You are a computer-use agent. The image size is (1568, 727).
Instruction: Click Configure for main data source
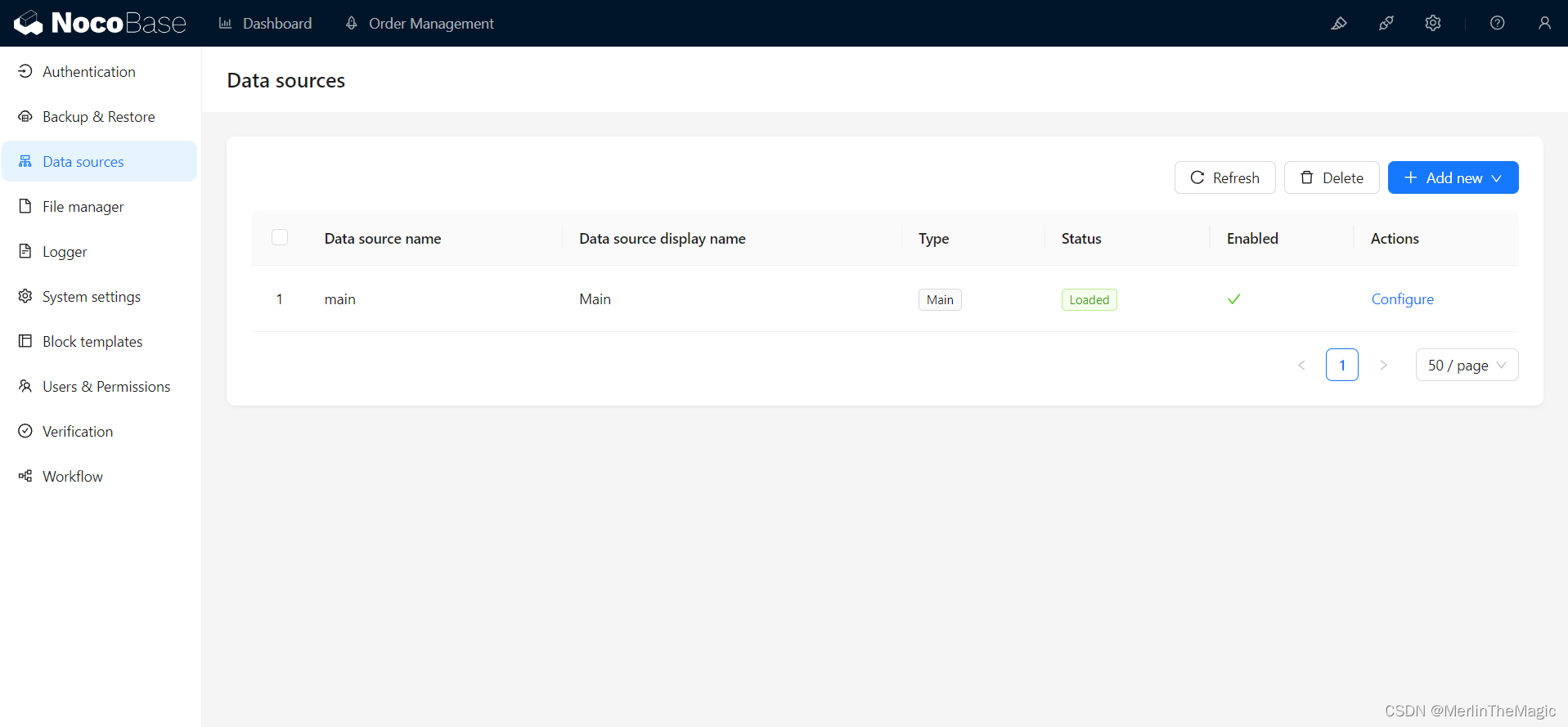pos(1402,299)
